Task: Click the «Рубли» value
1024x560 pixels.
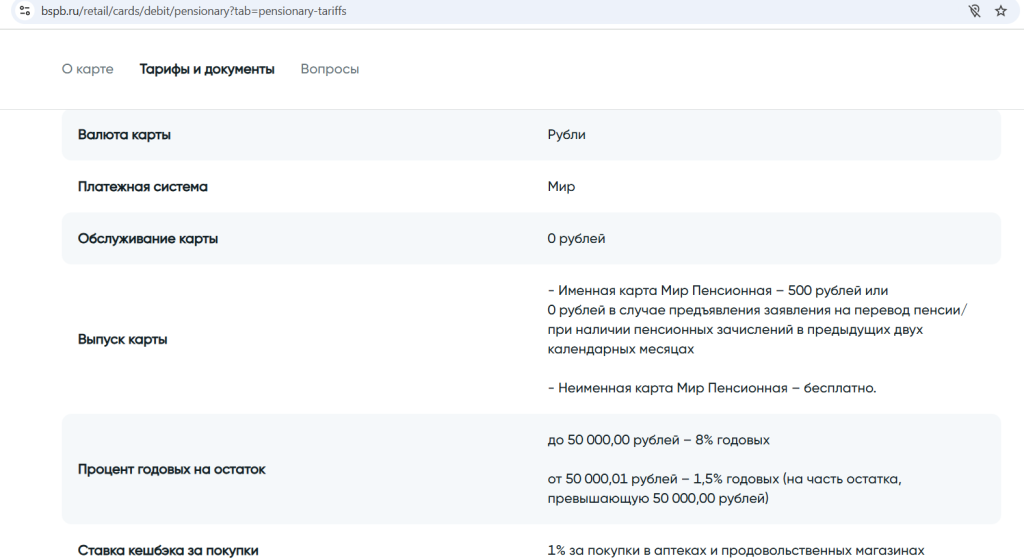Action: 566,135
